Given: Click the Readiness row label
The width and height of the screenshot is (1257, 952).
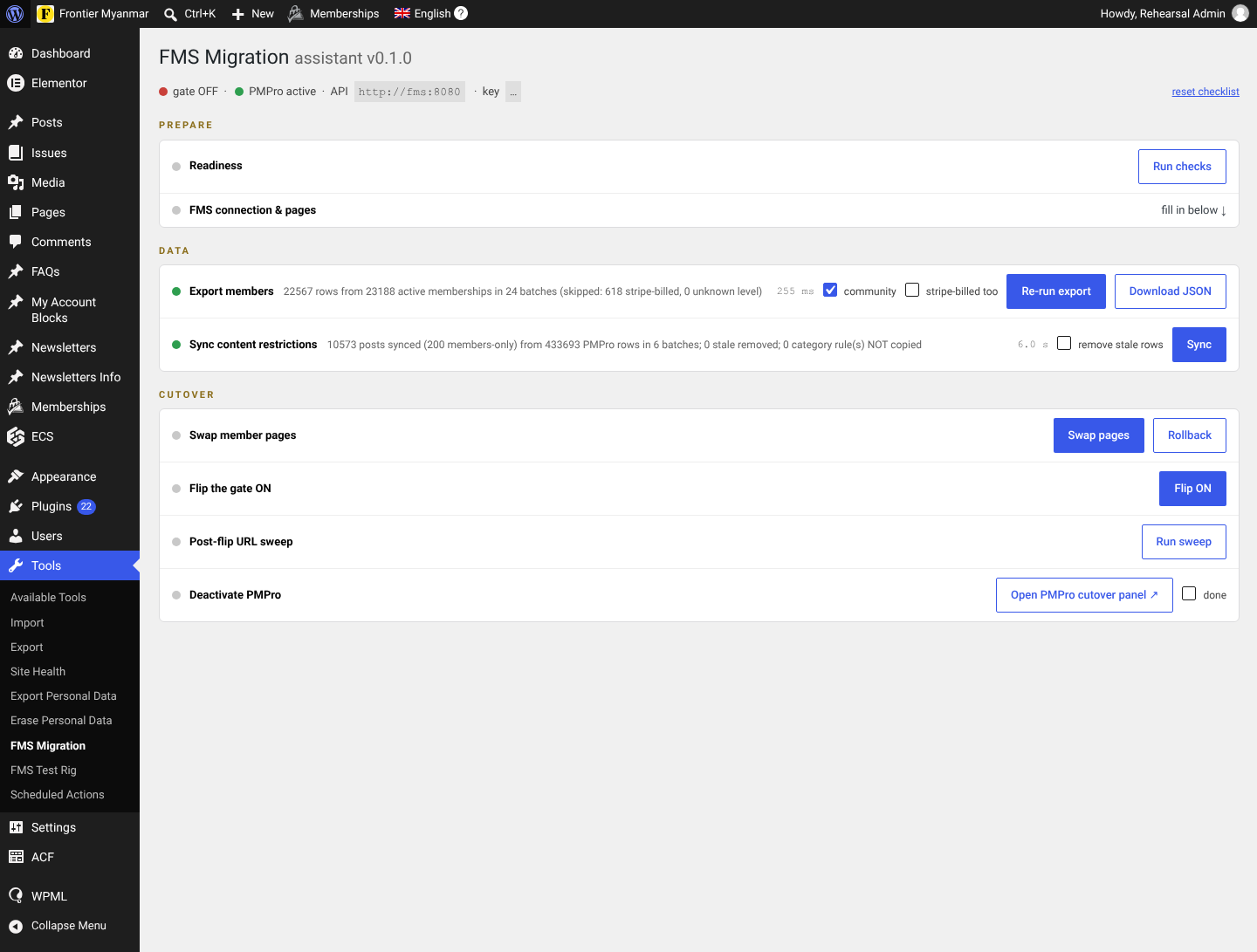Looking at the screenshot, I should (x=216, y=166).
